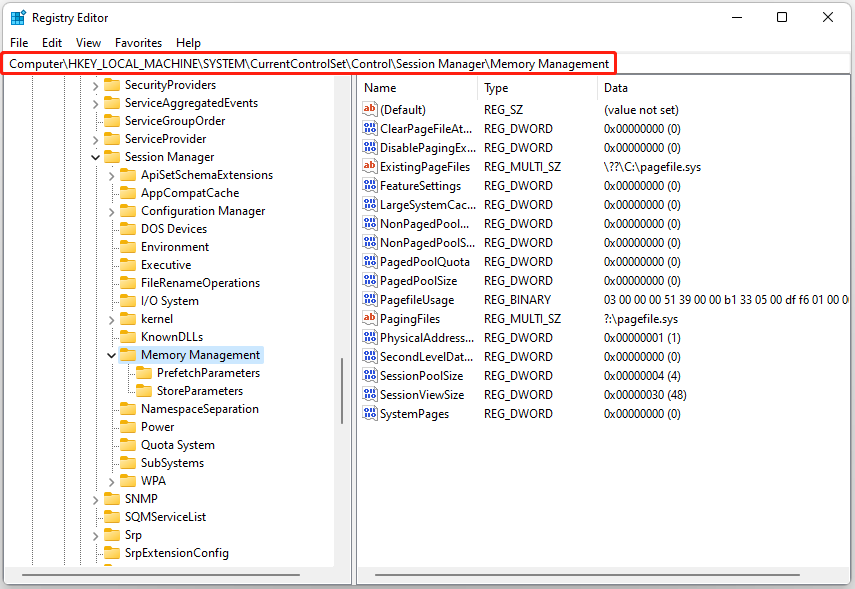855x589 pixels.
Task: Click the (Default) string value icon
Action: click(x=370, y=109)
